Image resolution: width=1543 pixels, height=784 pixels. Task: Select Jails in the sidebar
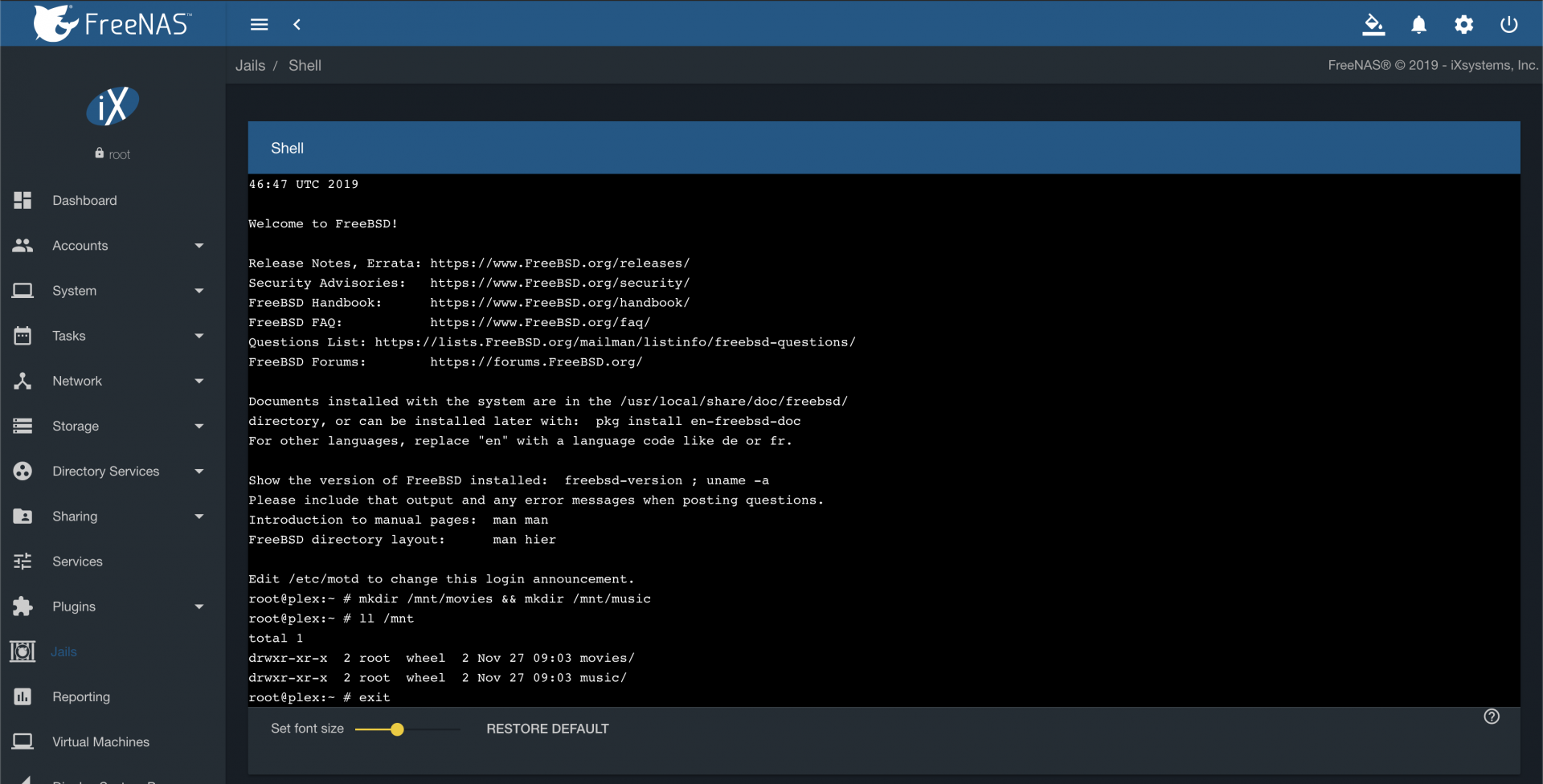63,651
